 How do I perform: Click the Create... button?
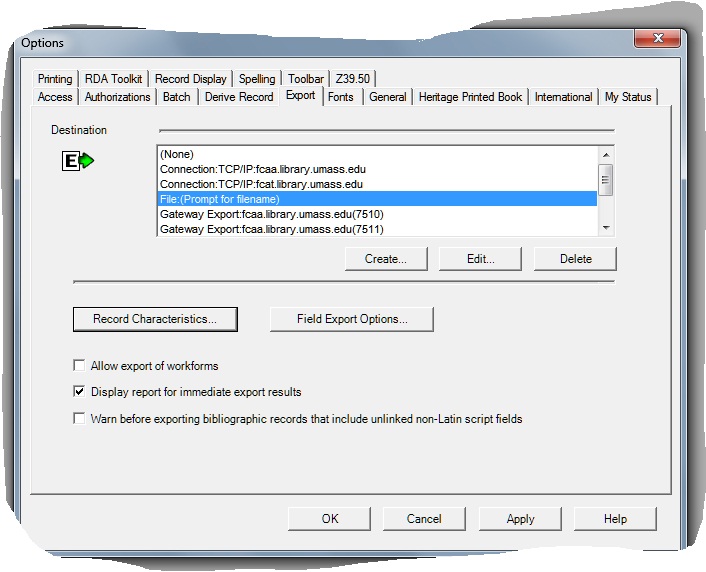point(386,259)
